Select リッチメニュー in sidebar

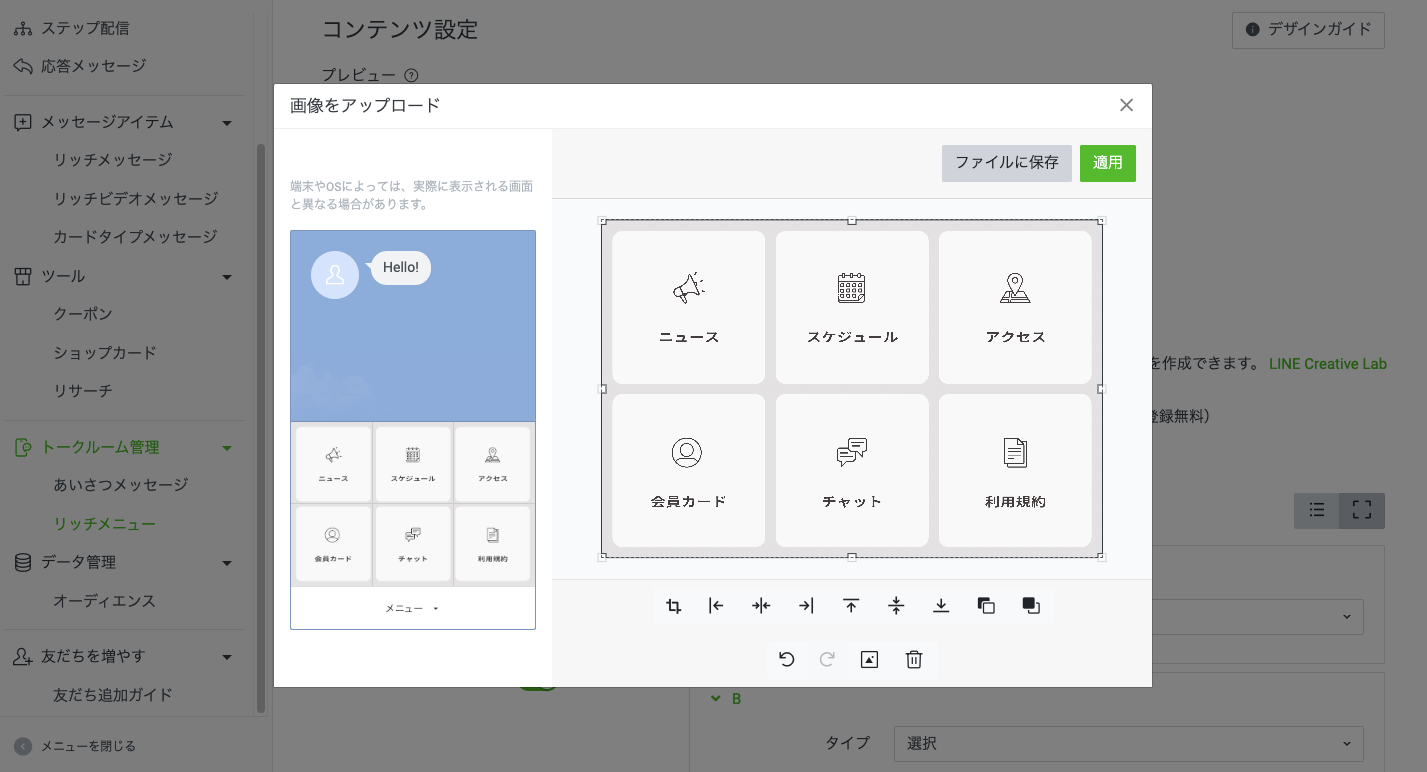coord(105,524)
